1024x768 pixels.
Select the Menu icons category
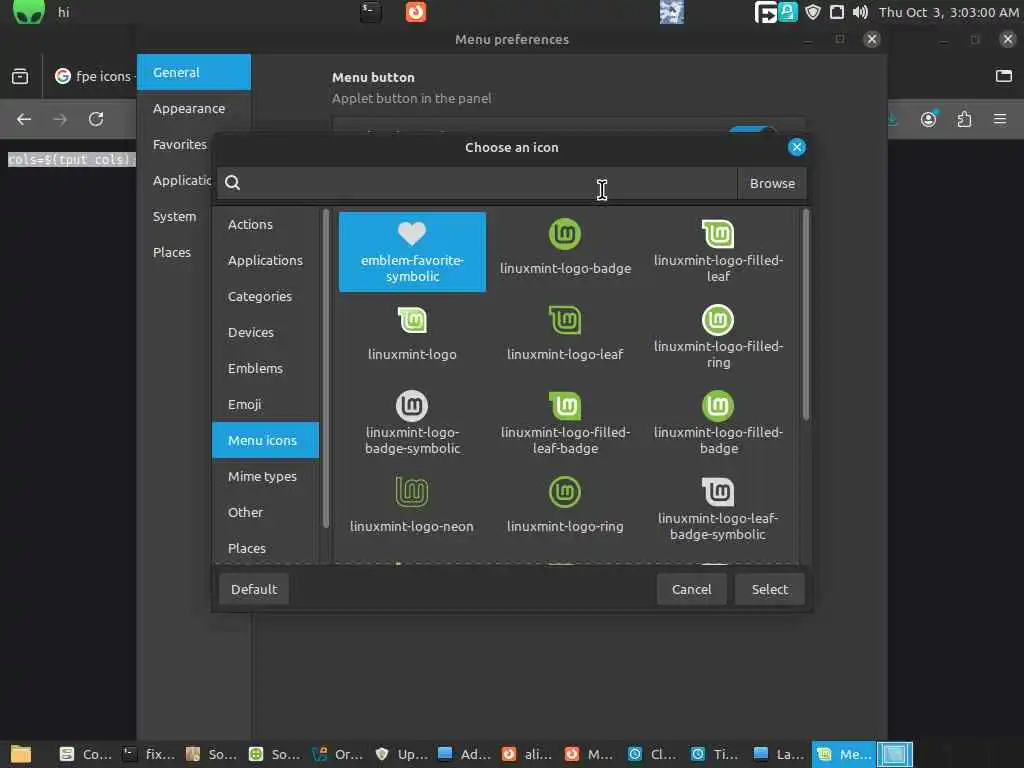(266, 440)
